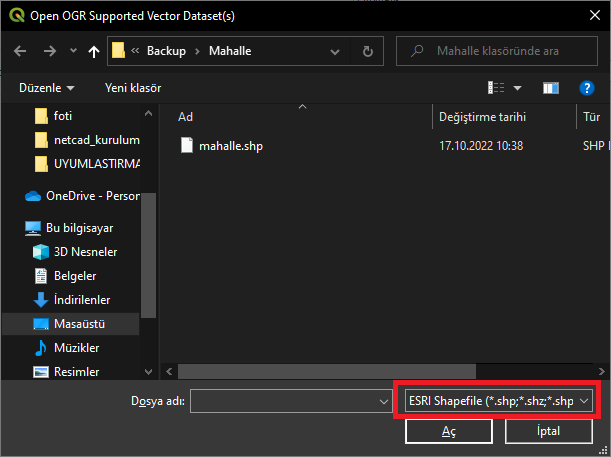Click the file list horizontal scrollbar thumb
The image size is (611, 457).
coord(327,372)
